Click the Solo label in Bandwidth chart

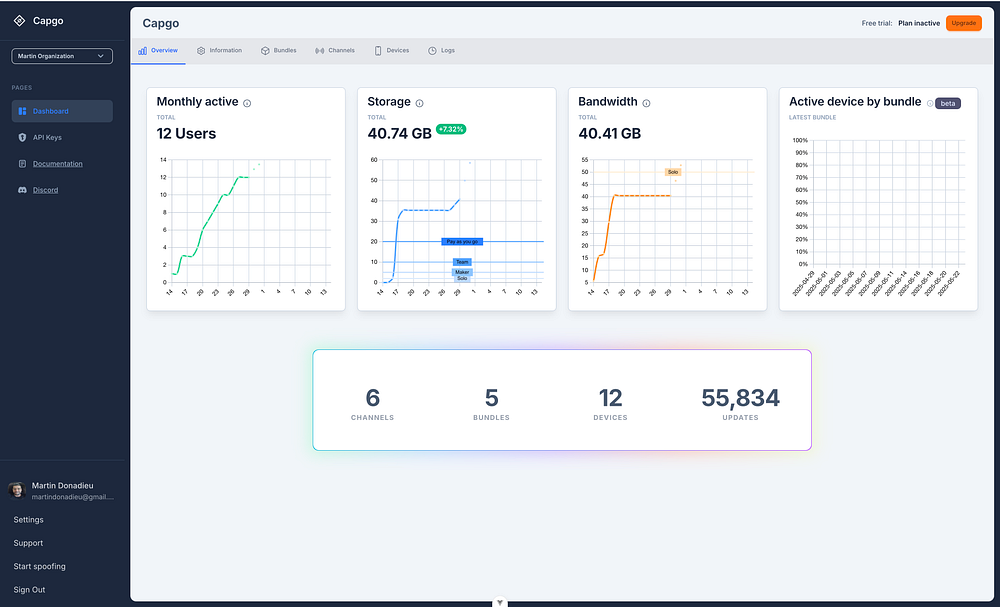tap(673, 172)
